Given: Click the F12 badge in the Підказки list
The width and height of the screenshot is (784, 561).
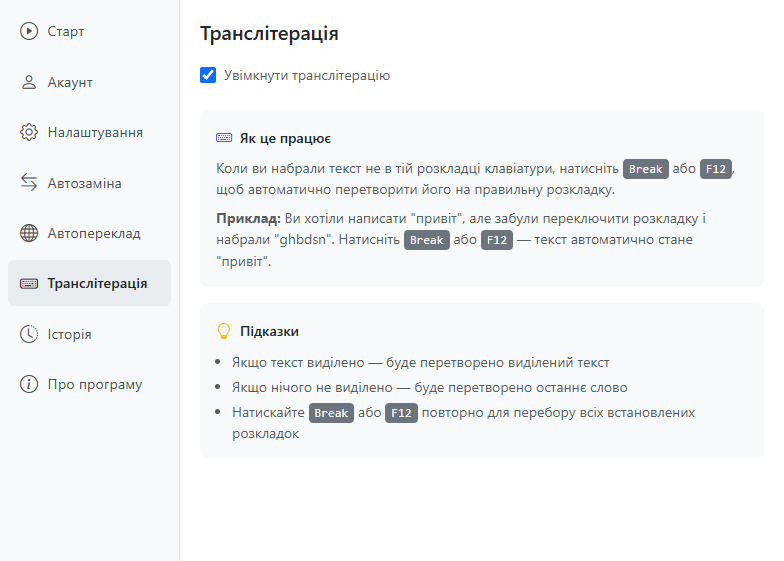Looking at the screenshot, I should pyautogui.click(x=401, y=413).
